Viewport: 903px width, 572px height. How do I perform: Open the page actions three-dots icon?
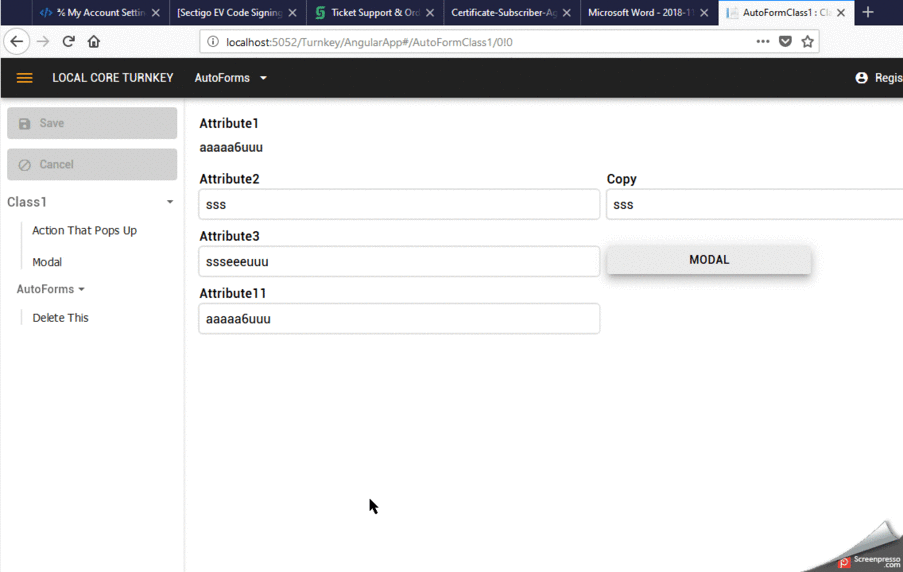[763, 42]
